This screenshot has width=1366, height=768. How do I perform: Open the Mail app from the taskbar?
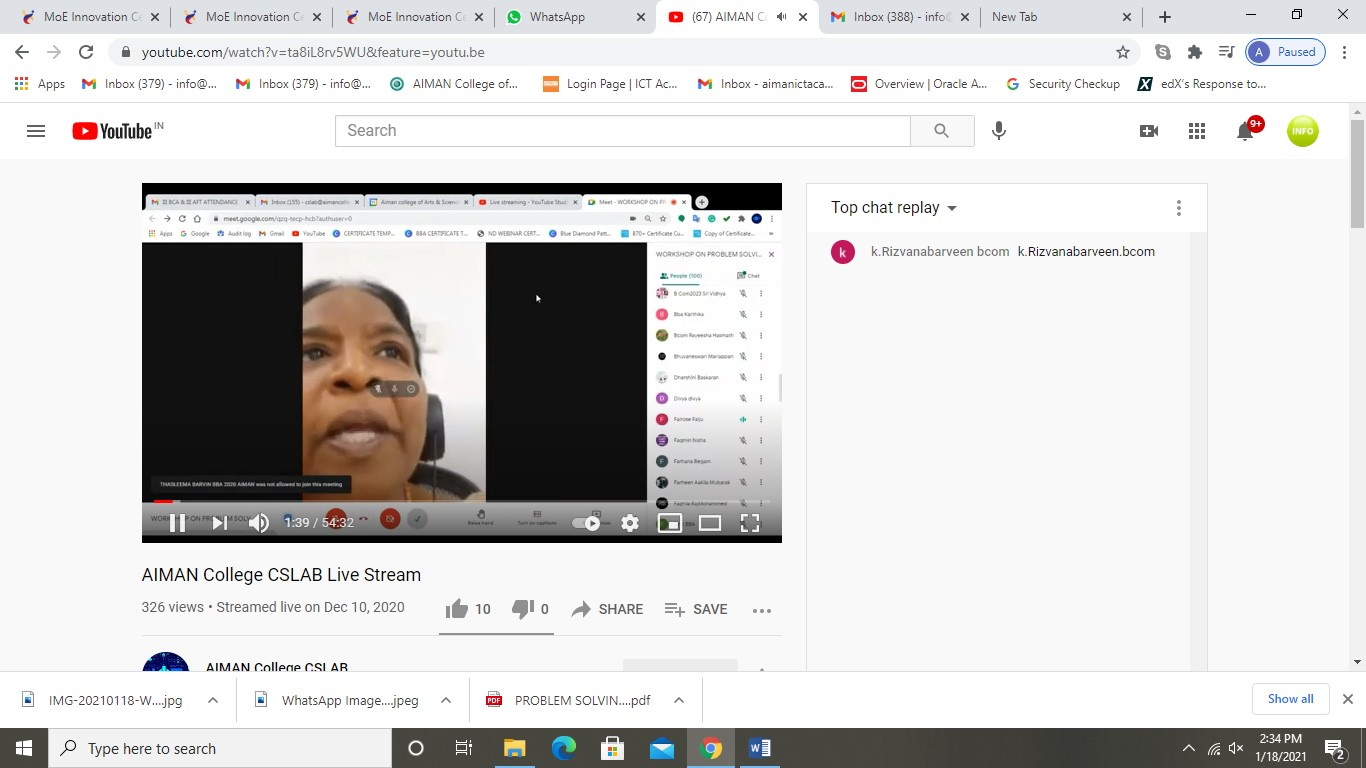(x=662, y=748)
